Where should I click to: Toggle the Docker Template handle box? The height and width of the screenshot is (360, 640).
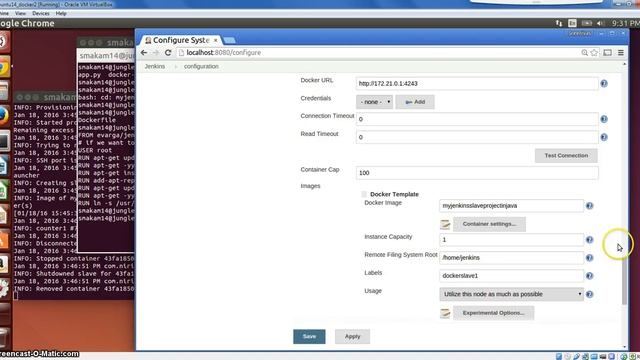pos(364,194)
